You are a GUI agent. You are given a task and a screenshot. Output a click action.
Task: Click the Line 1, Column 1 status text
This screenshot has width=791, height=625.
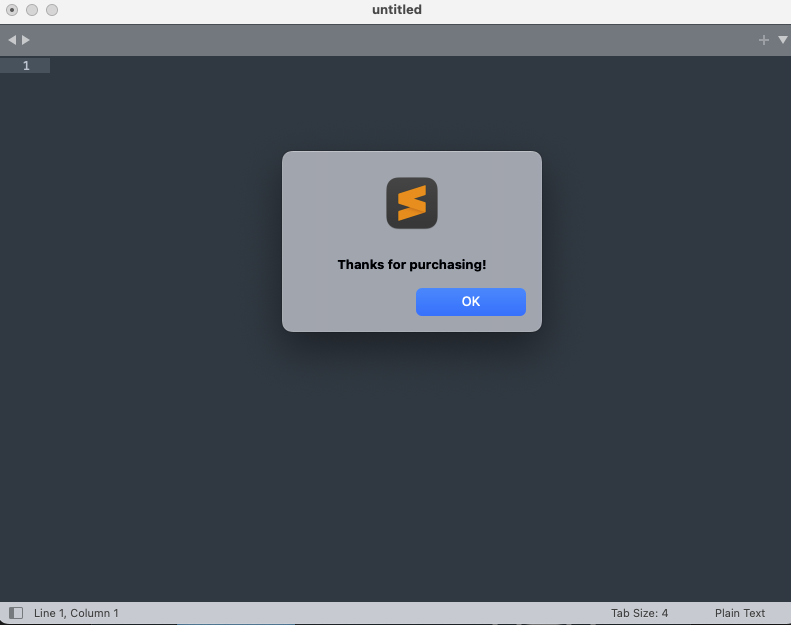tap(76, 613)
